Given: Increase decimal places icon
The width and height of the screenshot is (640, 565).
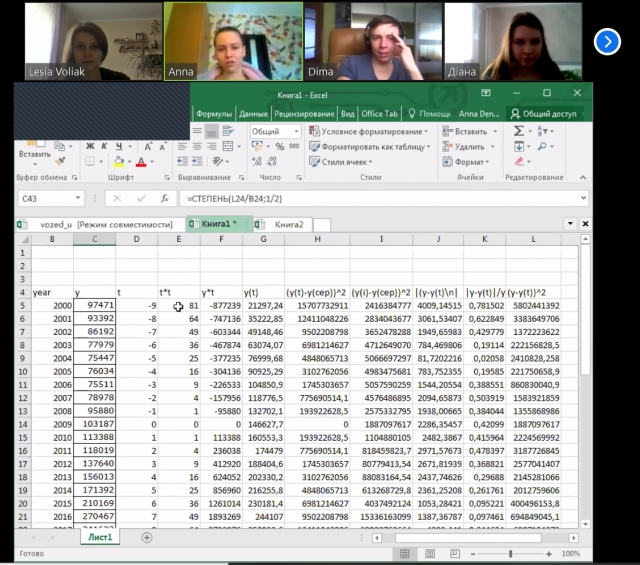Looking at the screenshot, I should (x=257, y=162).
